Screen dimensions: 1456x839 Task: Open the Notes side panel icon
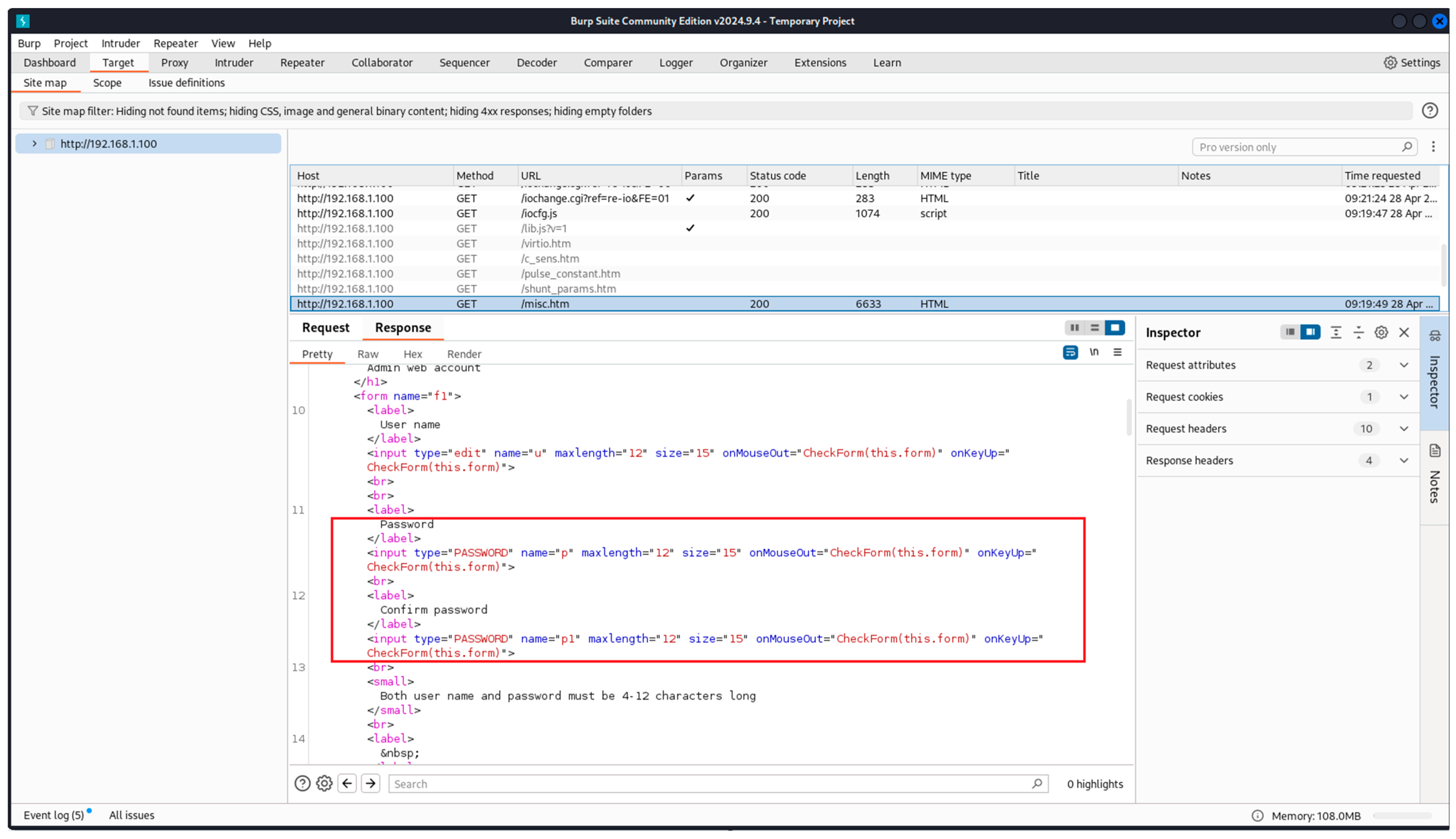pos(1434,451)
